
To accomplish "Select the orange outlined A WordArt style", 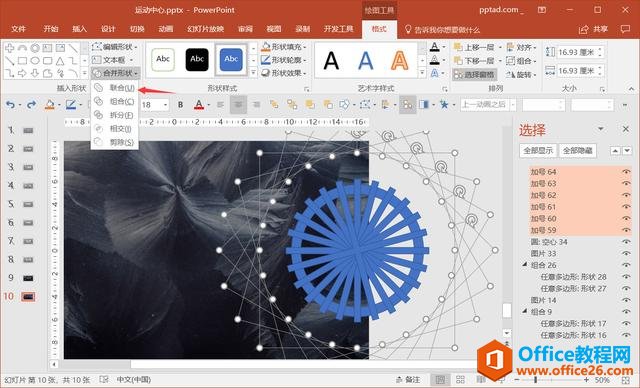I will (400, 61).
